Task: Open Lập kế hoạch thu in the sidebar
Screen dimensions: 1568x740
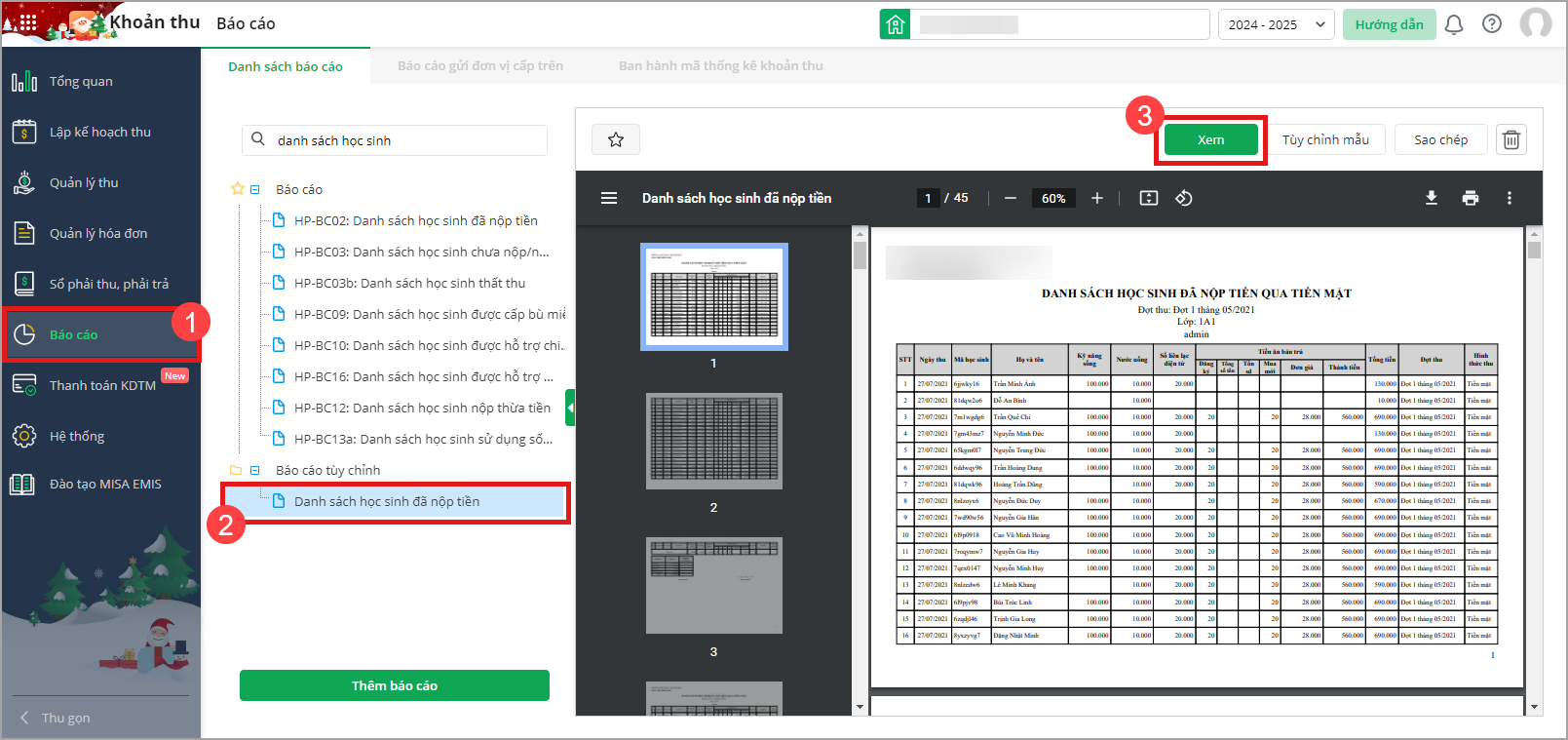Action: 101,132
